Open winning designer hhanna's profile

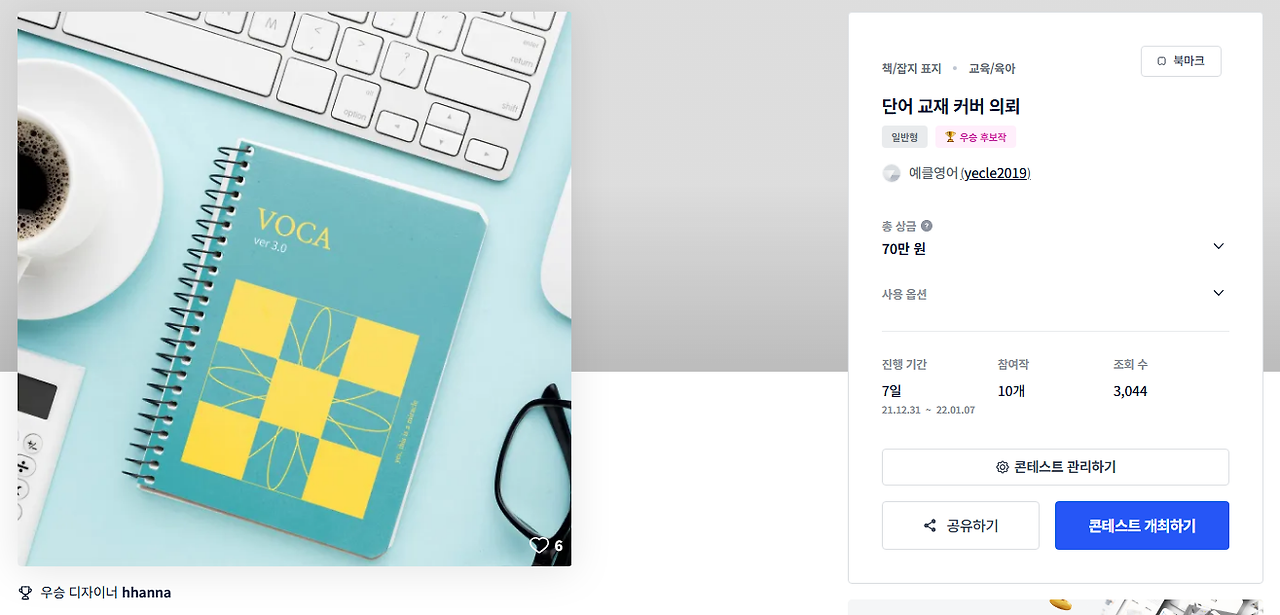click(146, 592)
